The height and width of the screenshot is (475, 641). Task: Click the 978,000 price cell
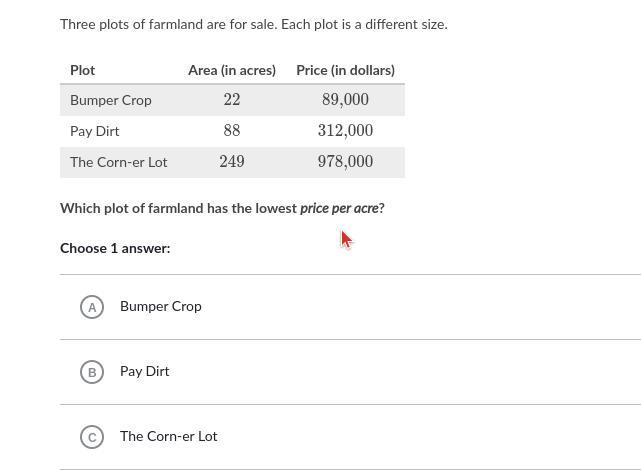coord(345,162)
